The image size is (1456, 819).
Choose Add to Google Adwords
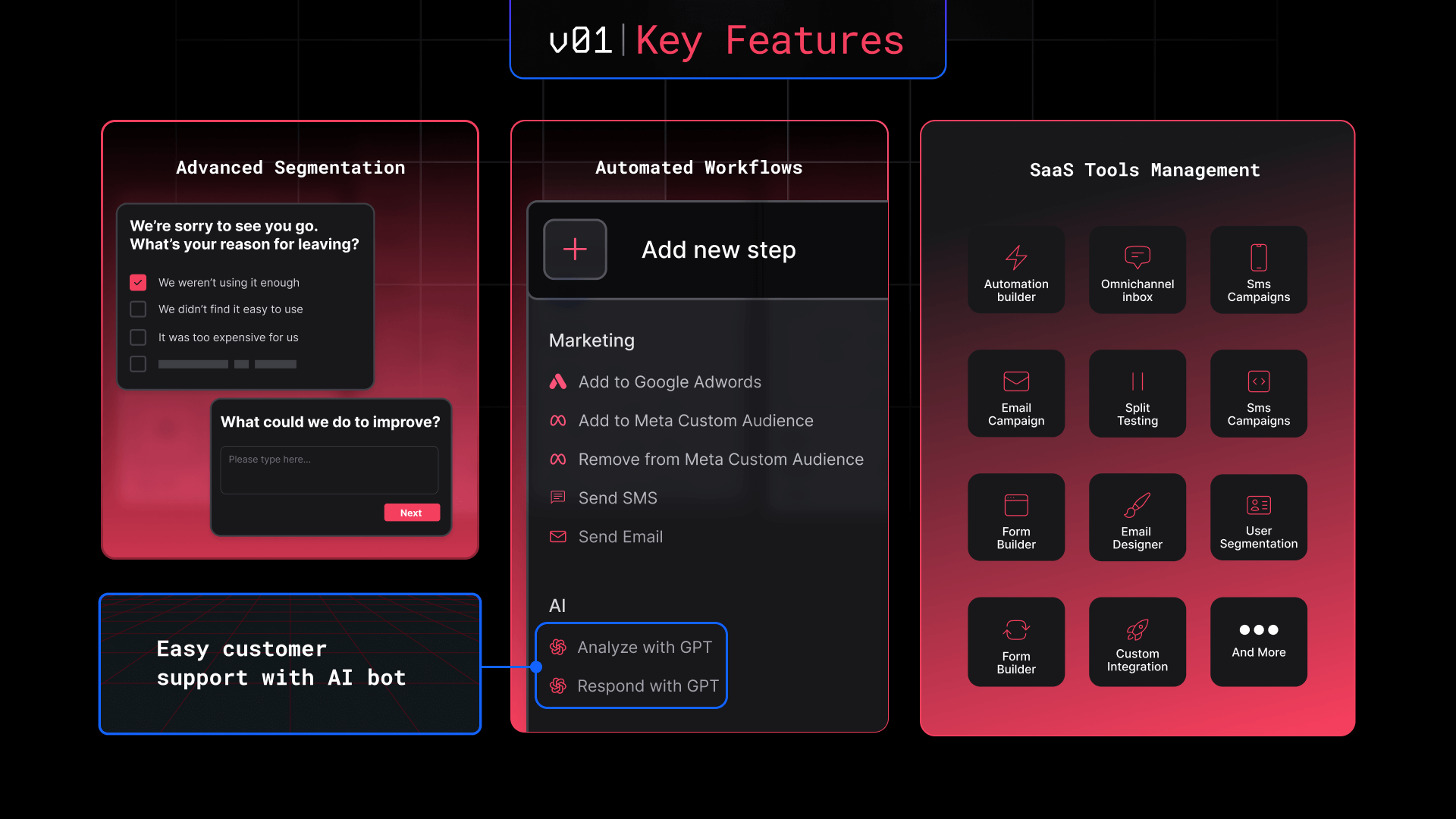pyautogui.click(x=669, y=382)
